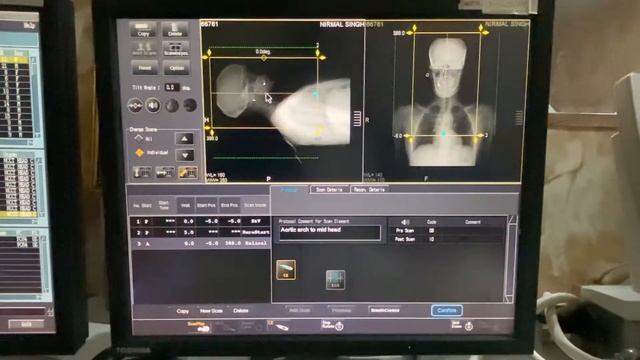Click the middle range tool icon below Individual
The height and width of the screenshot is (360, 640).
165,173
